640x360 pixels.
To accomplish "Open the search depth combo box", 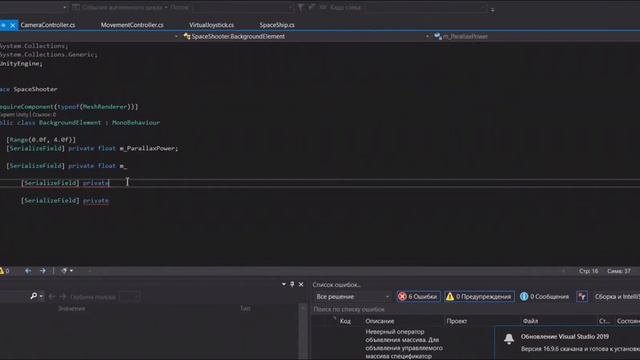I will point(130,297).
